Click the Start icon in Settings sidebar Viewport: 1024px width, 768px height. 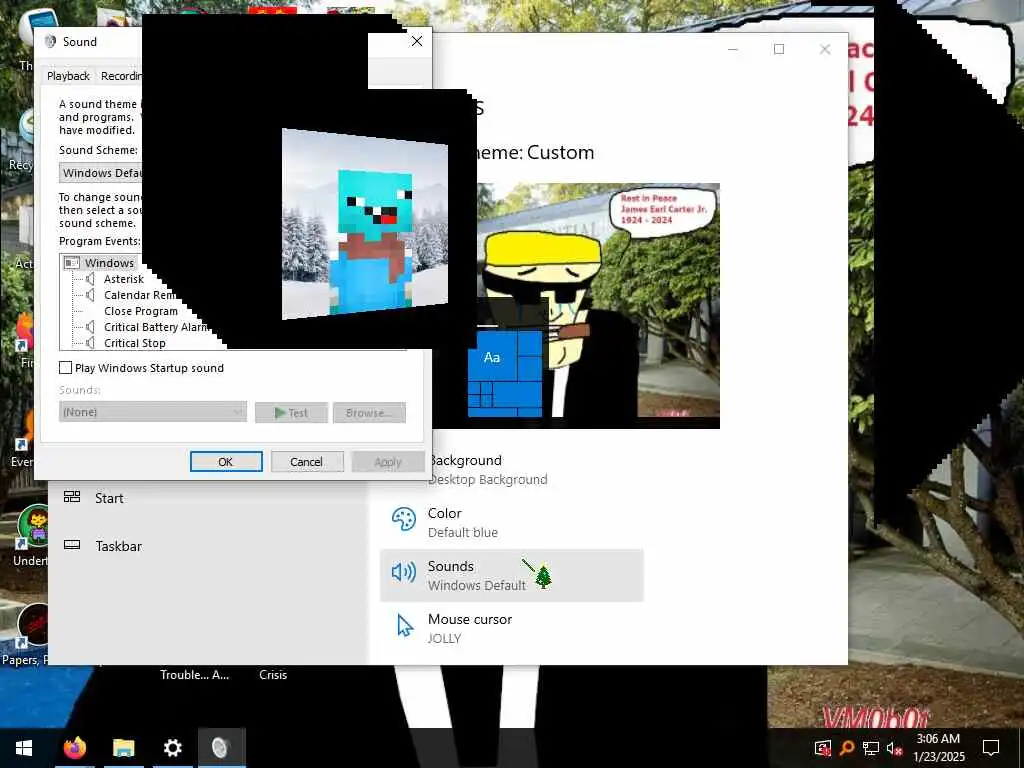[72, 497]
